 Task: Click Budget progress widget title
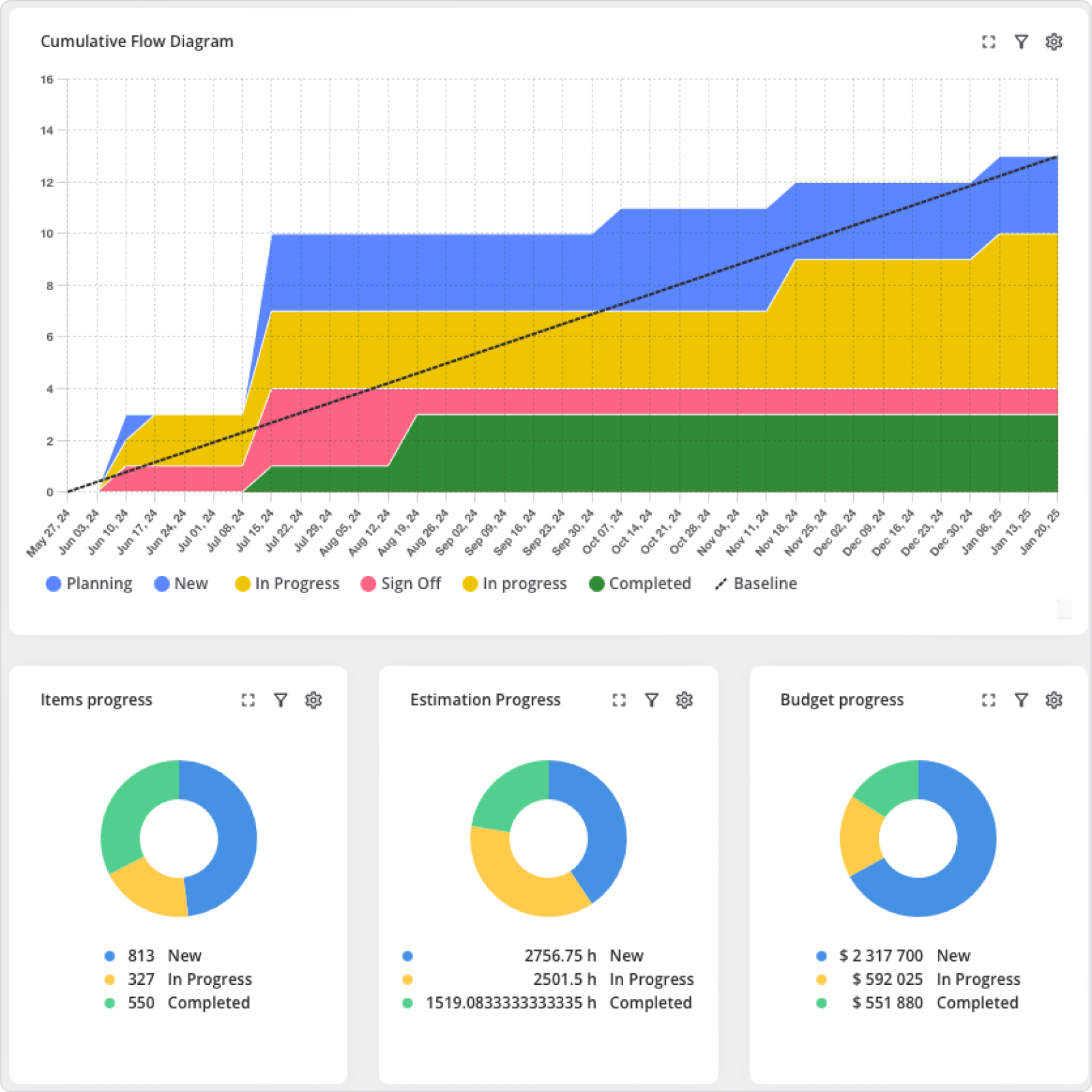[842, 700]
